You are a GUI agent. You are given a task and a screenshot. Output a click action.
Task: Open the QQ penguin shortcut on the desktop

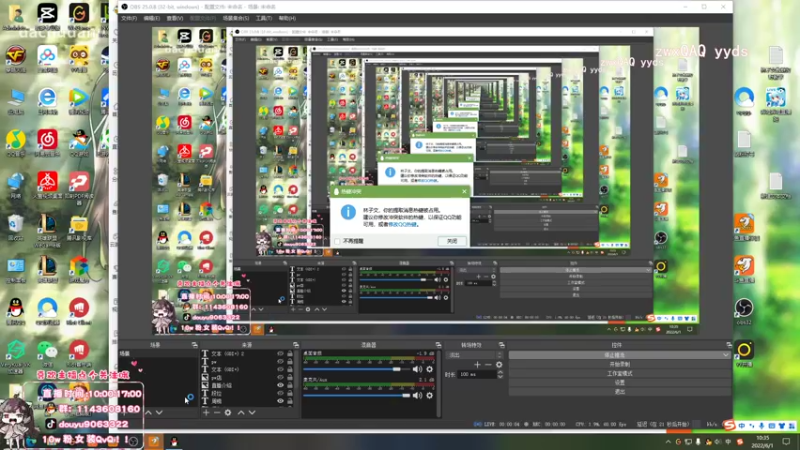point(16,309)
